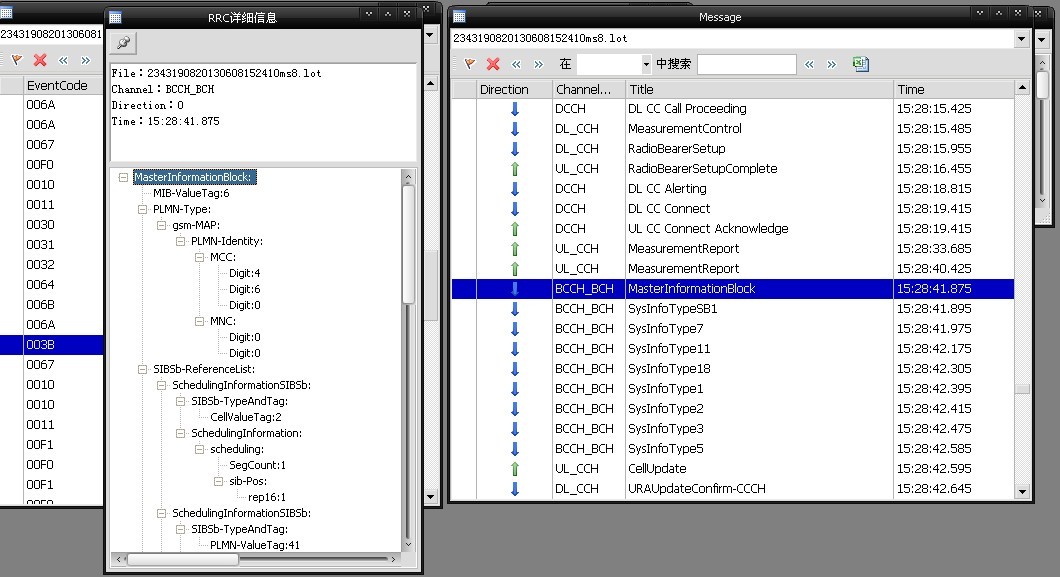Collapse the SIBSb-ReferenceList tree node
Image resolution: width=1060 pixels, height=577 pixels.
click(142, 370)
